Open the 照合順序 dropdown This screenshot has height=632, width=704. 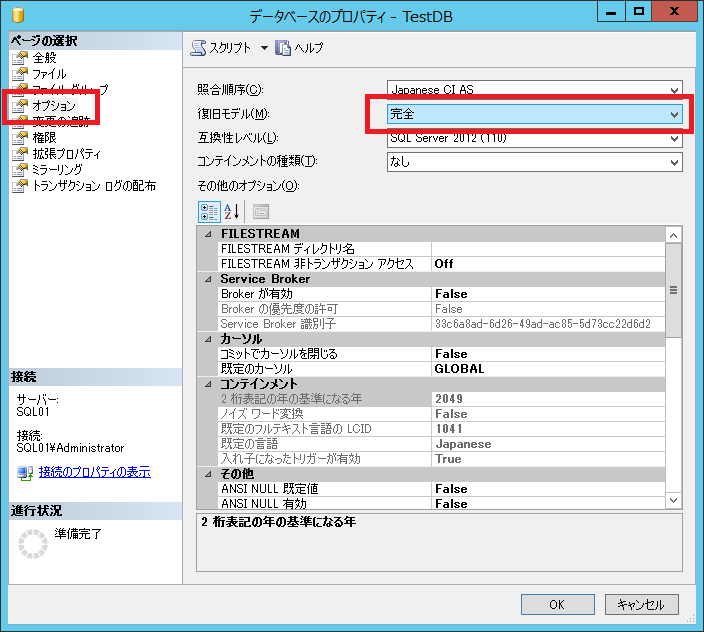tap(673, 89)
